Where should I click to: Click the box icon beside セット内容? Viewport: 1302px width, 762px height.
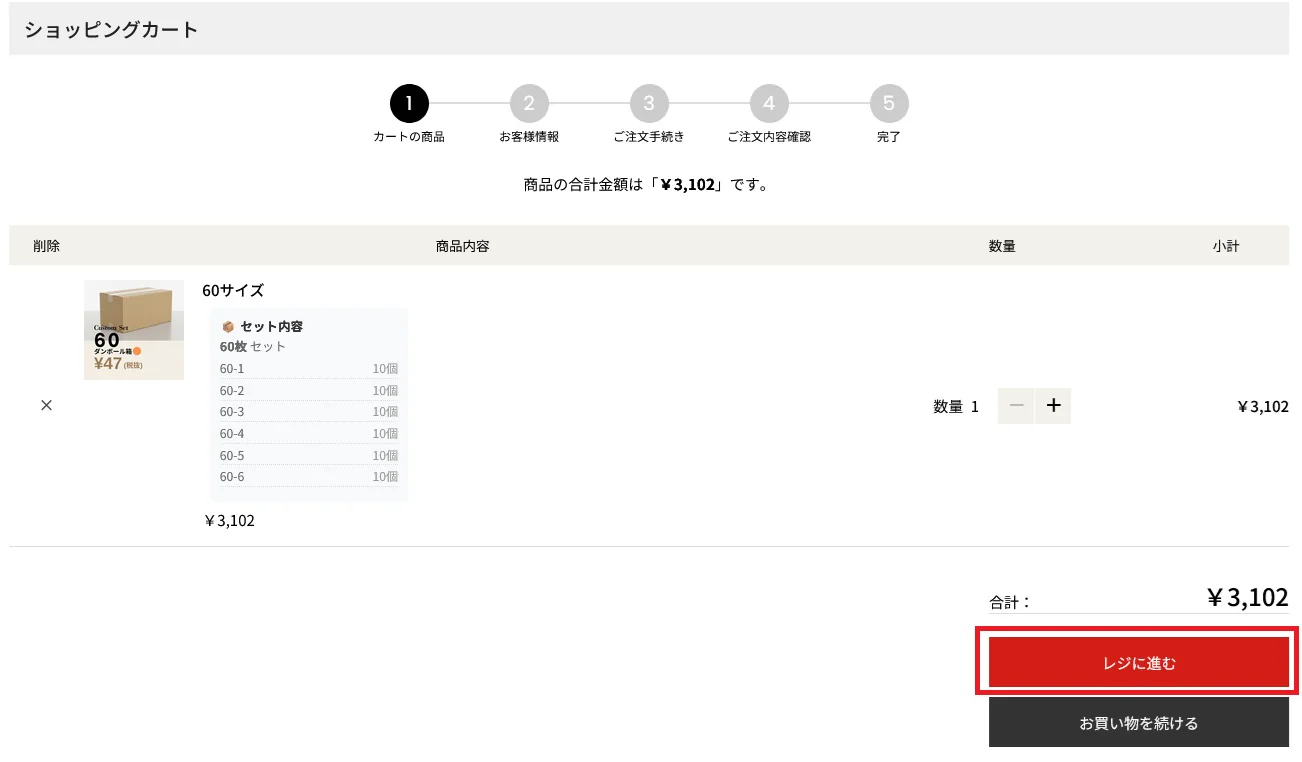point(228,327)
